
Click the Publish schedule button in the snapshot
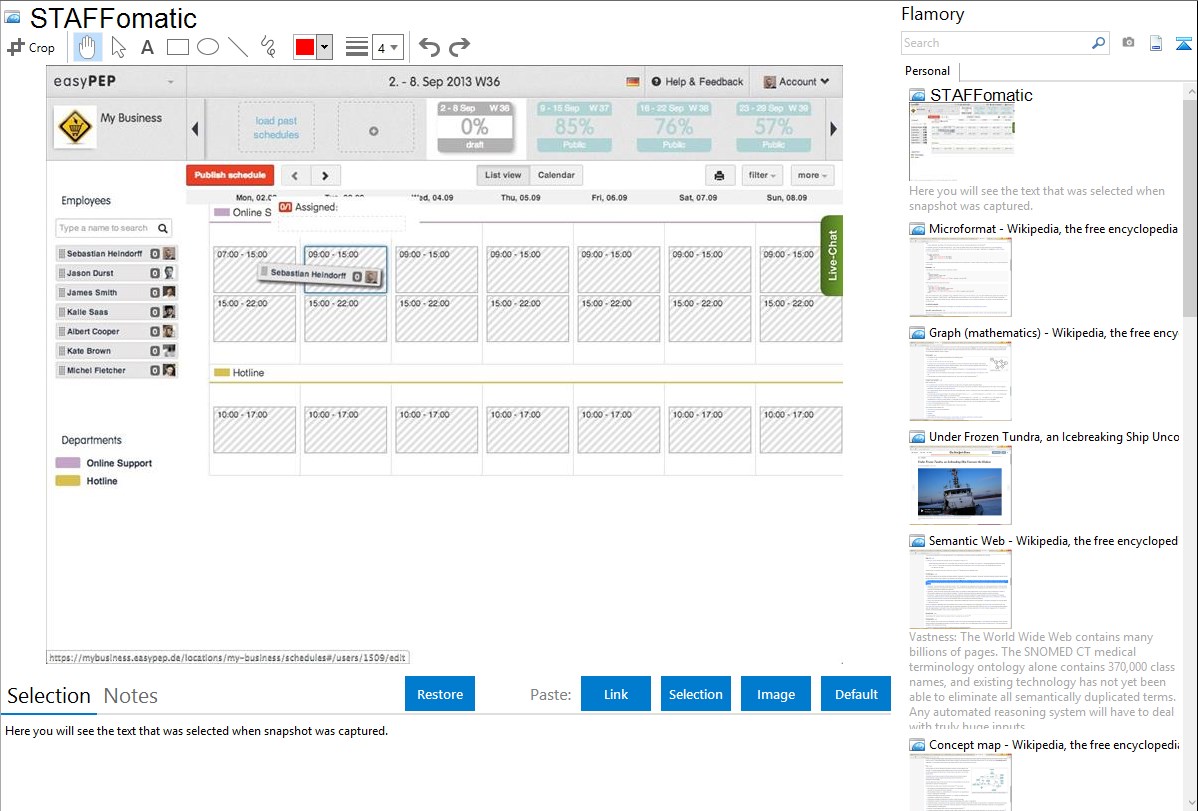pyautogui.click(x=230, y=175)
